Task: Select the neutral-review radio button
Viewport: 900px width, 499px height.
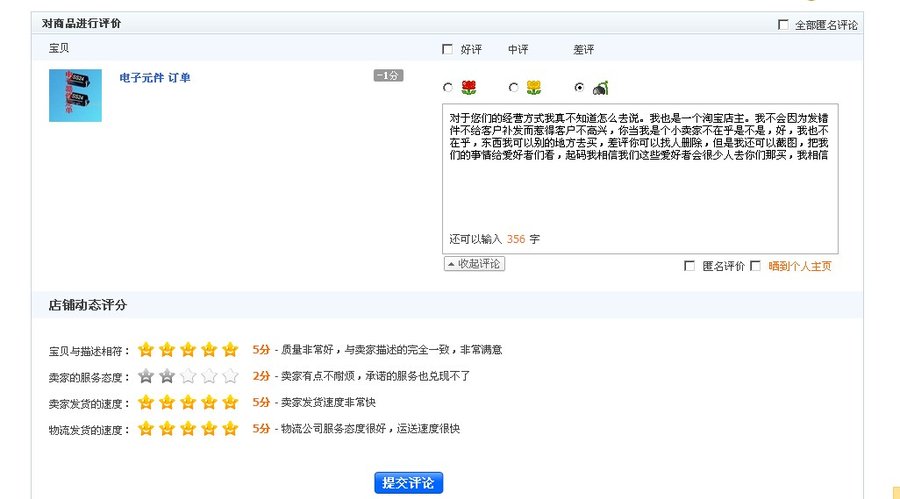Action: [x=514, y=88]
